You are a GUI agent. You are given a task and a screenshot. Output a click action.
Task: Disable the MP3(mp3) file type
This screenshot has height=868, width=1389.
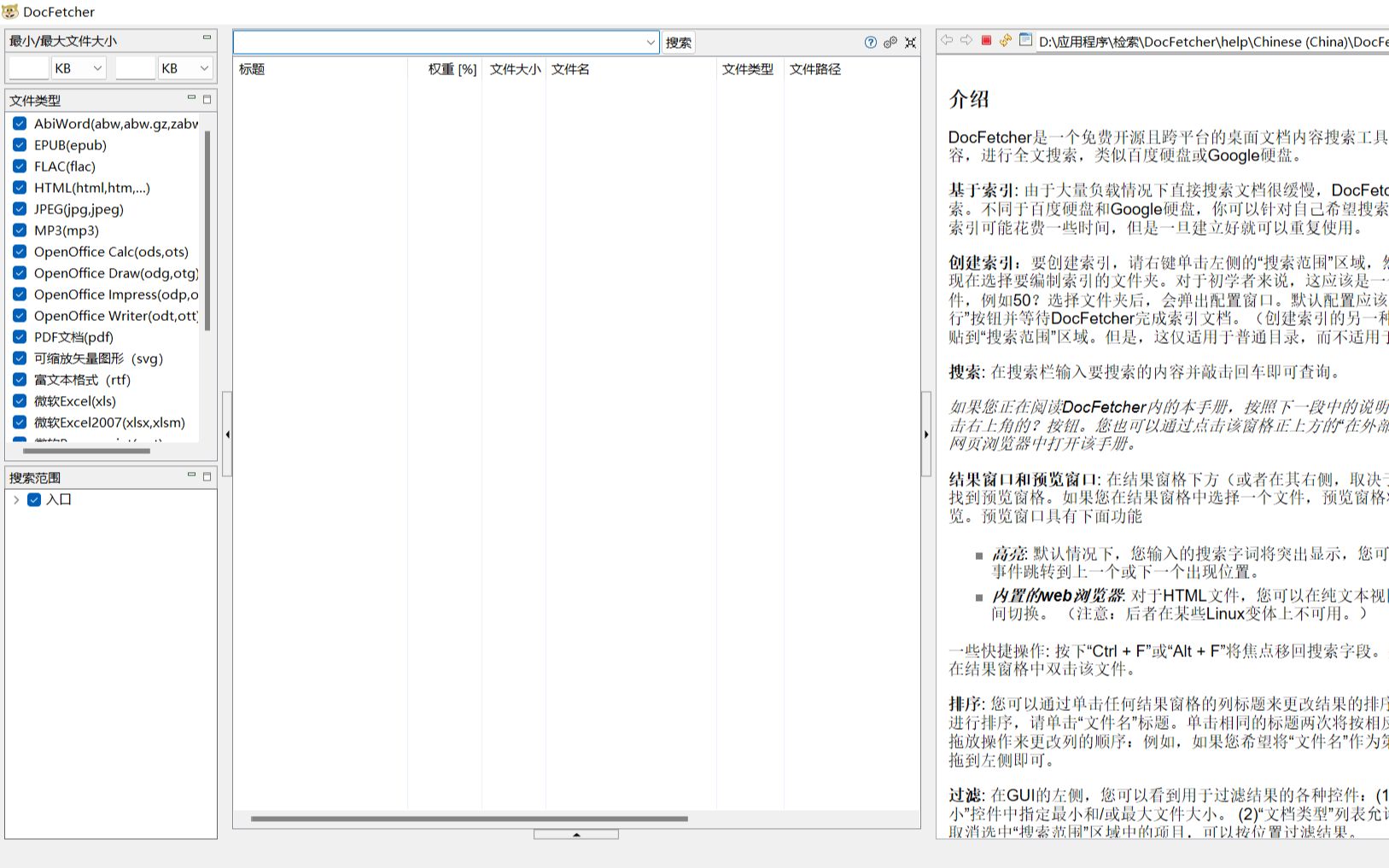click(x=20, y=230)
